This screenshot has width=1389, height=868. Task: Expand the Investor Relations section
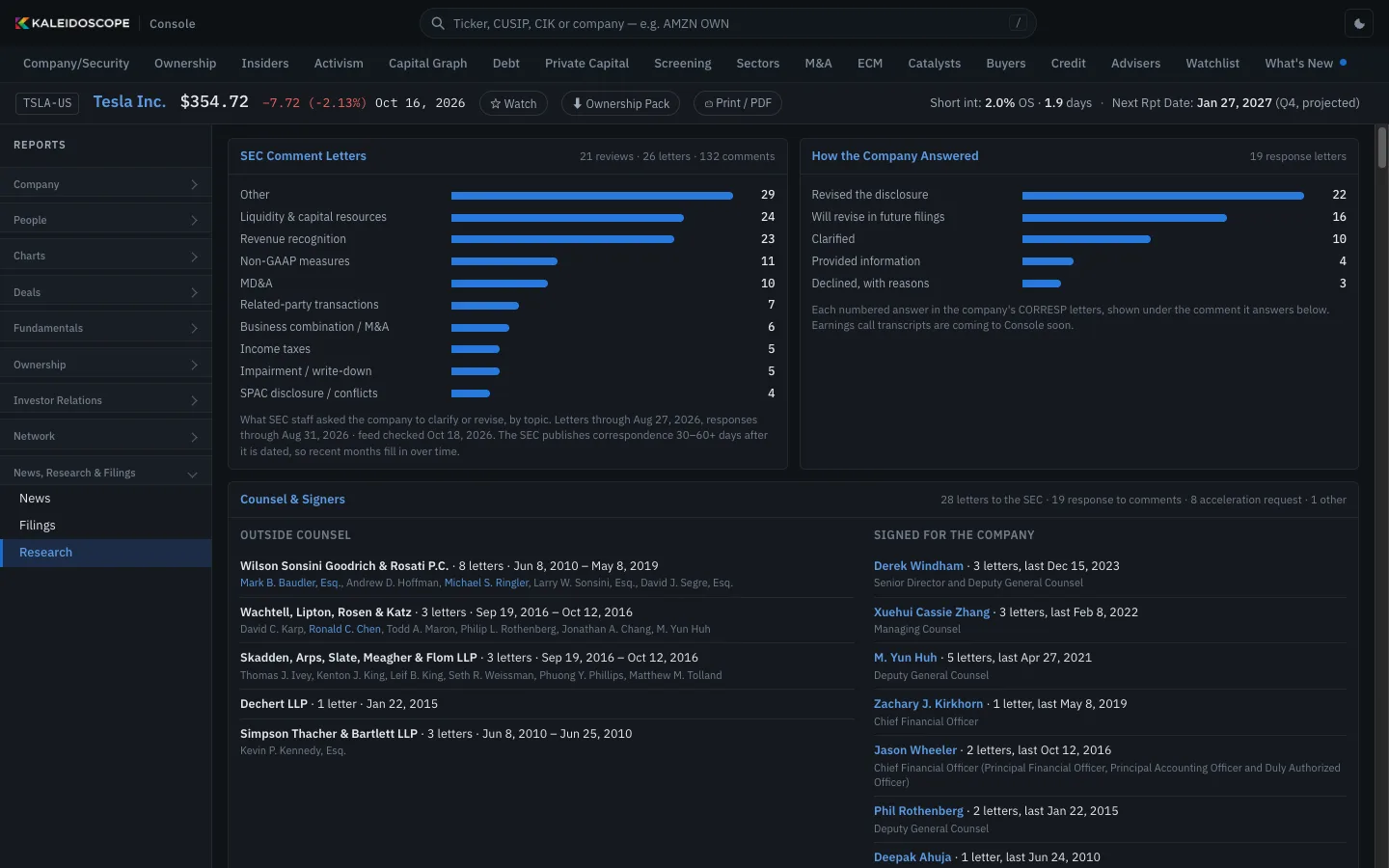pyautogui.click(x=105, y=400)
